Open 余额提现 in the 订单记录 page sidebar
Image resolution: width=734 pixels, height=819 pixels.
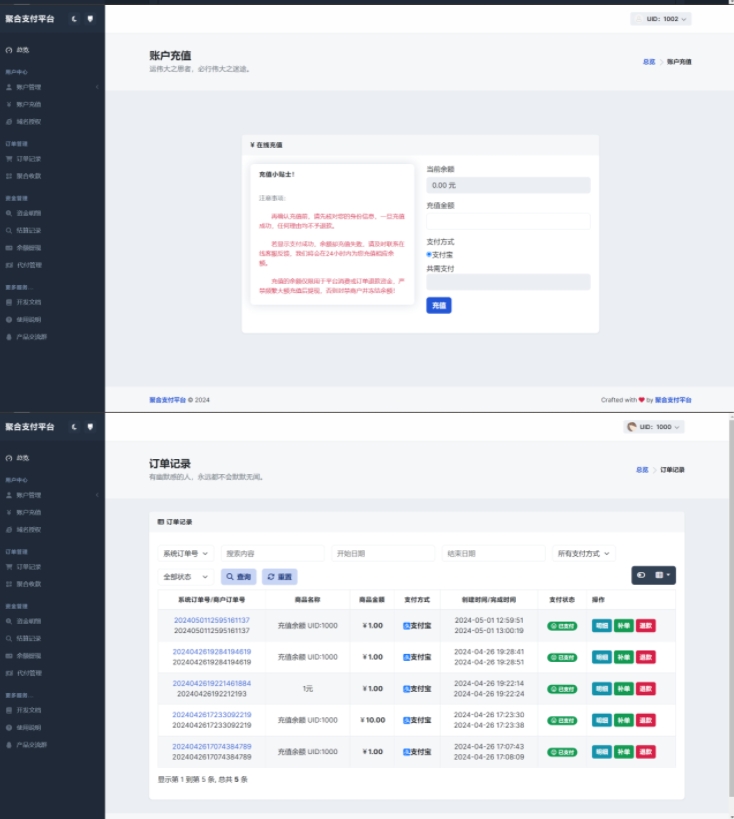[29, 656]
